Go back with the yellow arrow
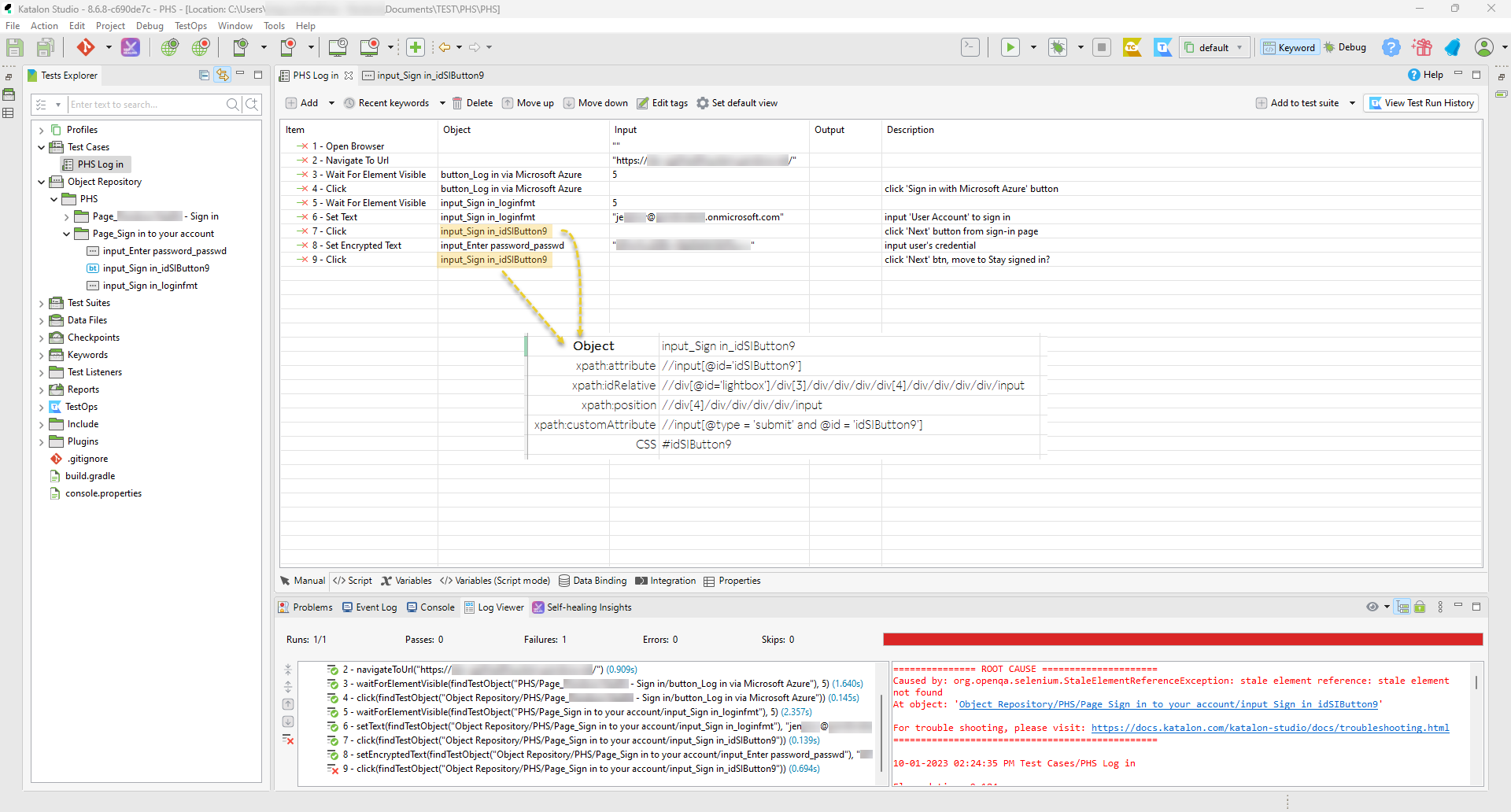Viewport: 1511px width, 812px height. pos(445,47)
